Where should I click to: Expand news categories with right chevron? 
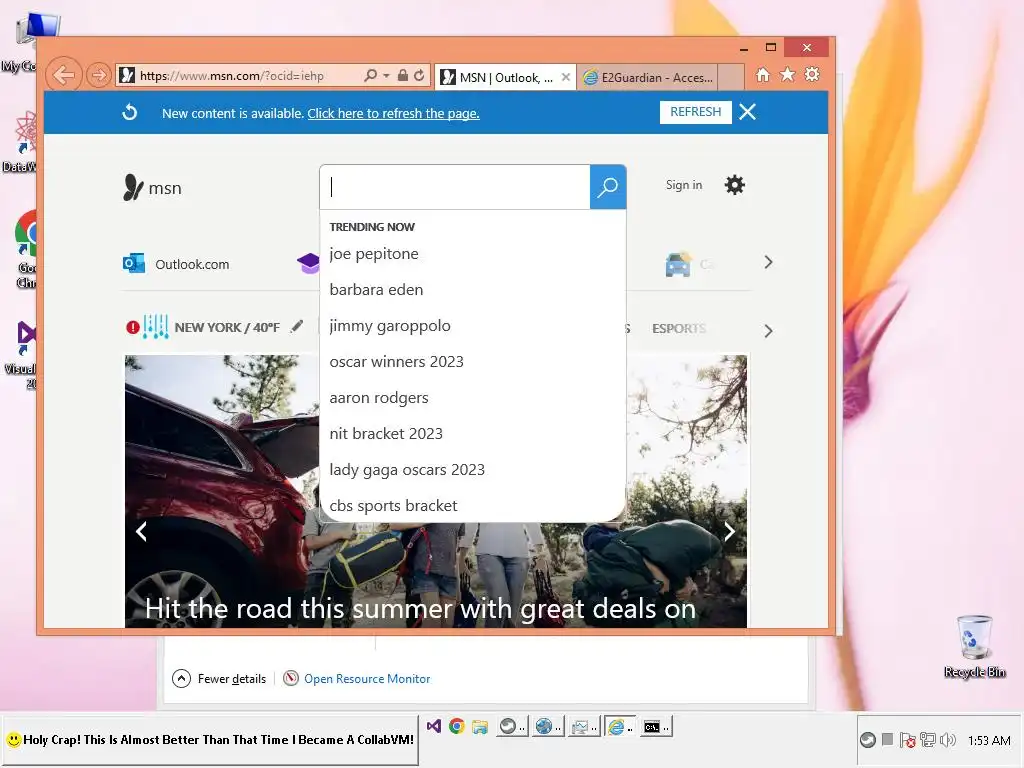tap(768, 331)
